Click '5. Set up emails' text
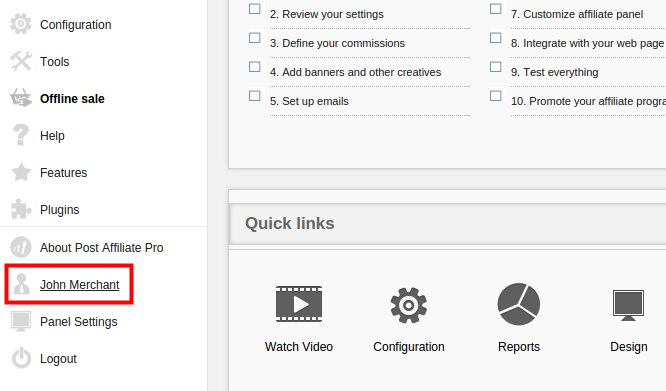666x391 pixels. click(309, 101)
